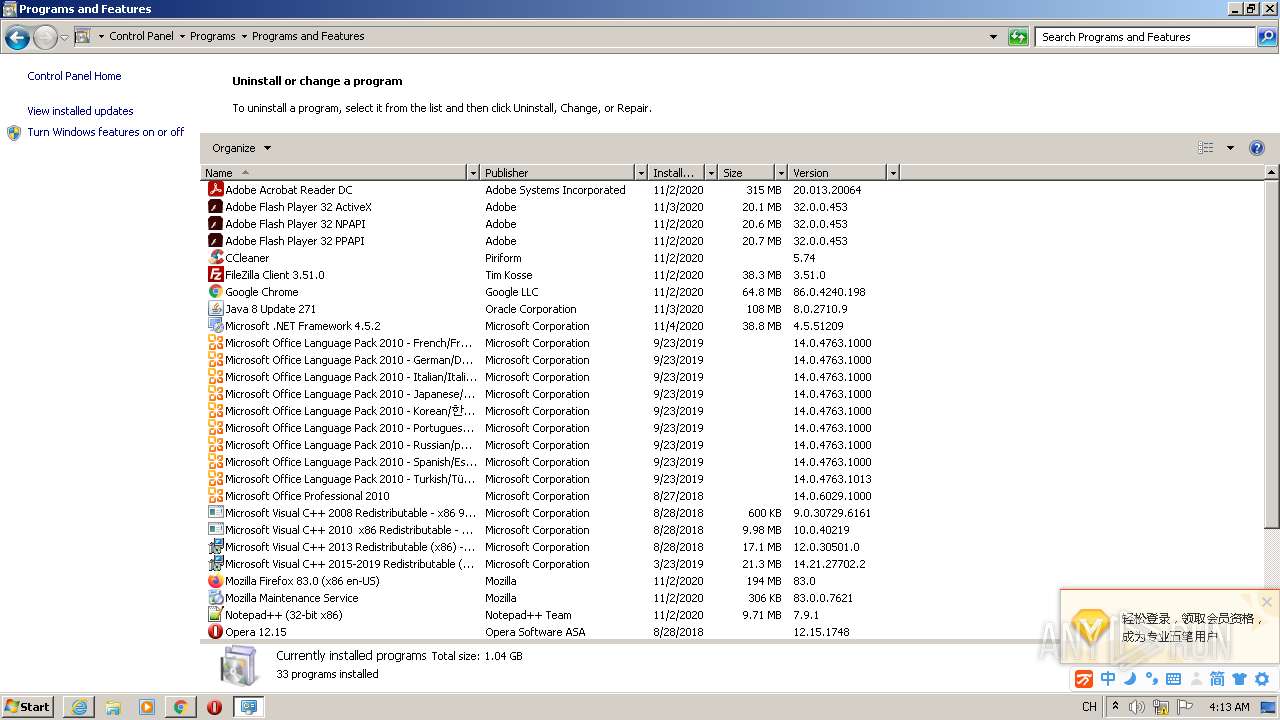Select the Microsoft Office Professional 2010 icon
This screenshot has width=1280, height=720.
215,496
